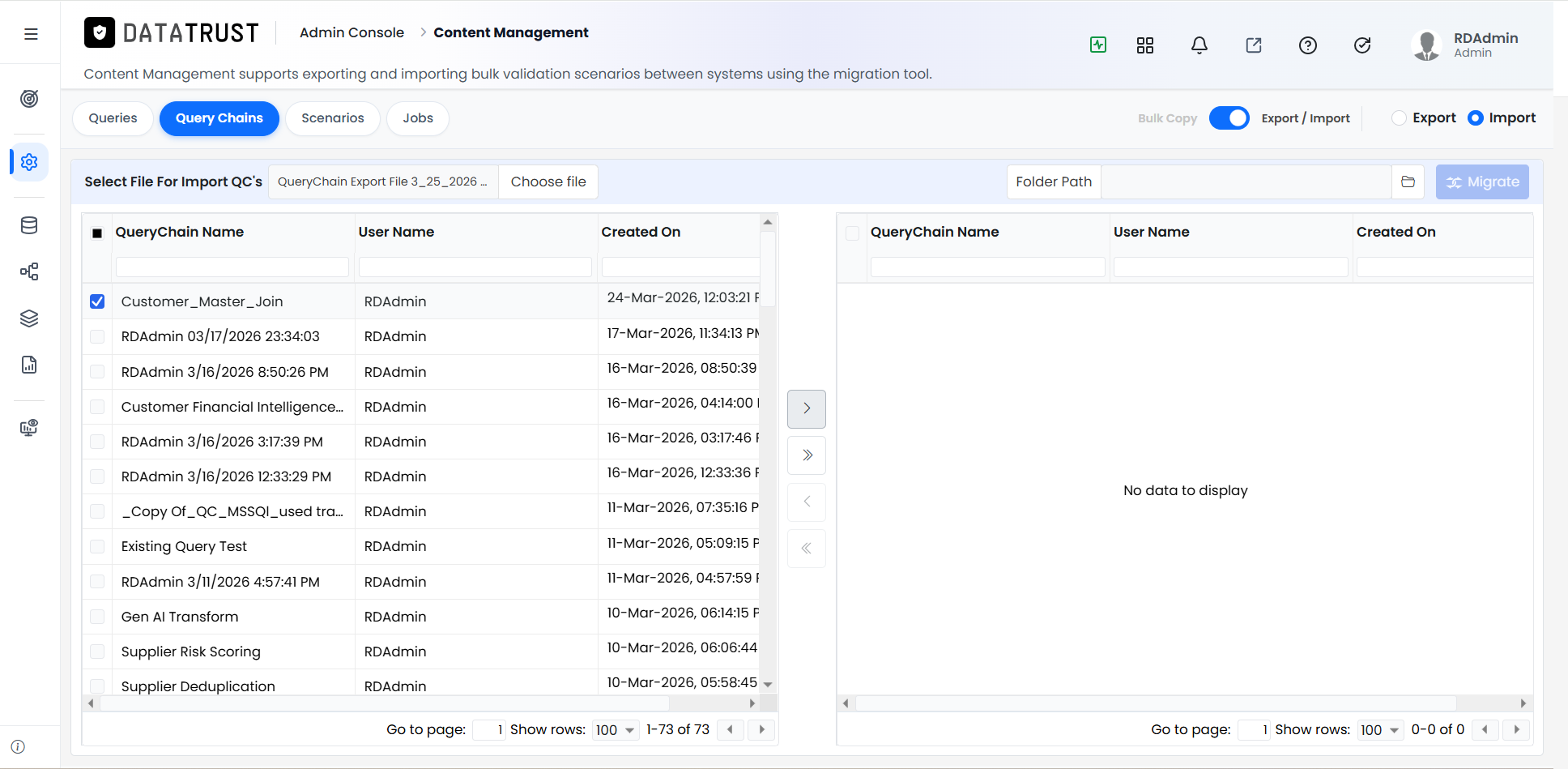Click the notifications bell icon
The height and width of the screenshot is (769, 1568).
point(1199,45)
